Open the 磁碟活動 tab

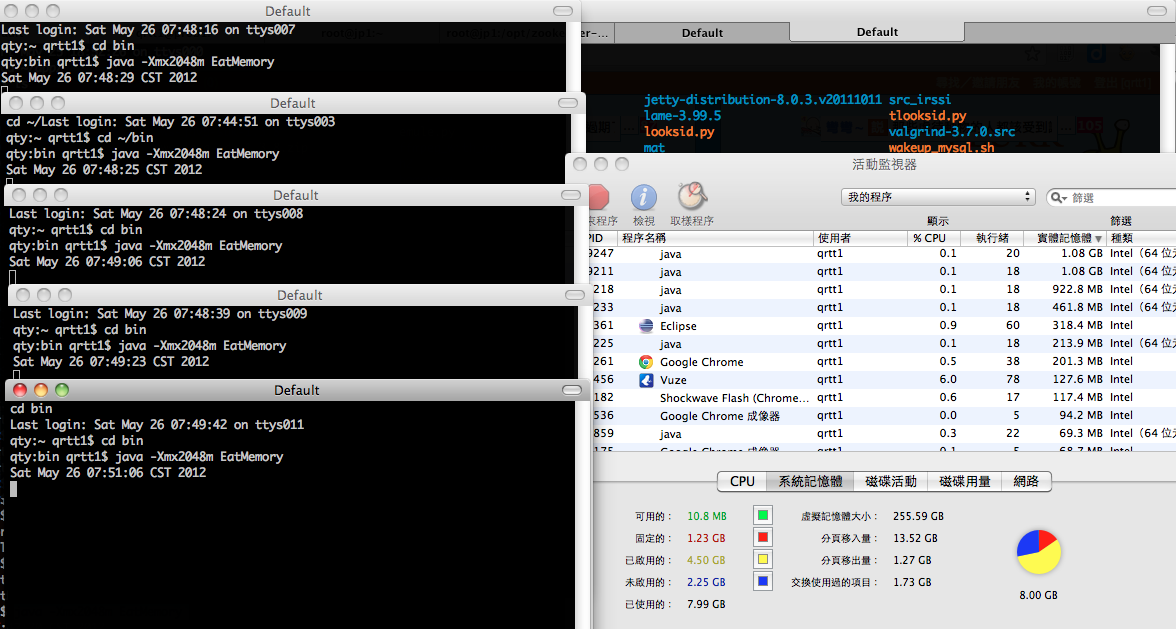pos(891,481)
